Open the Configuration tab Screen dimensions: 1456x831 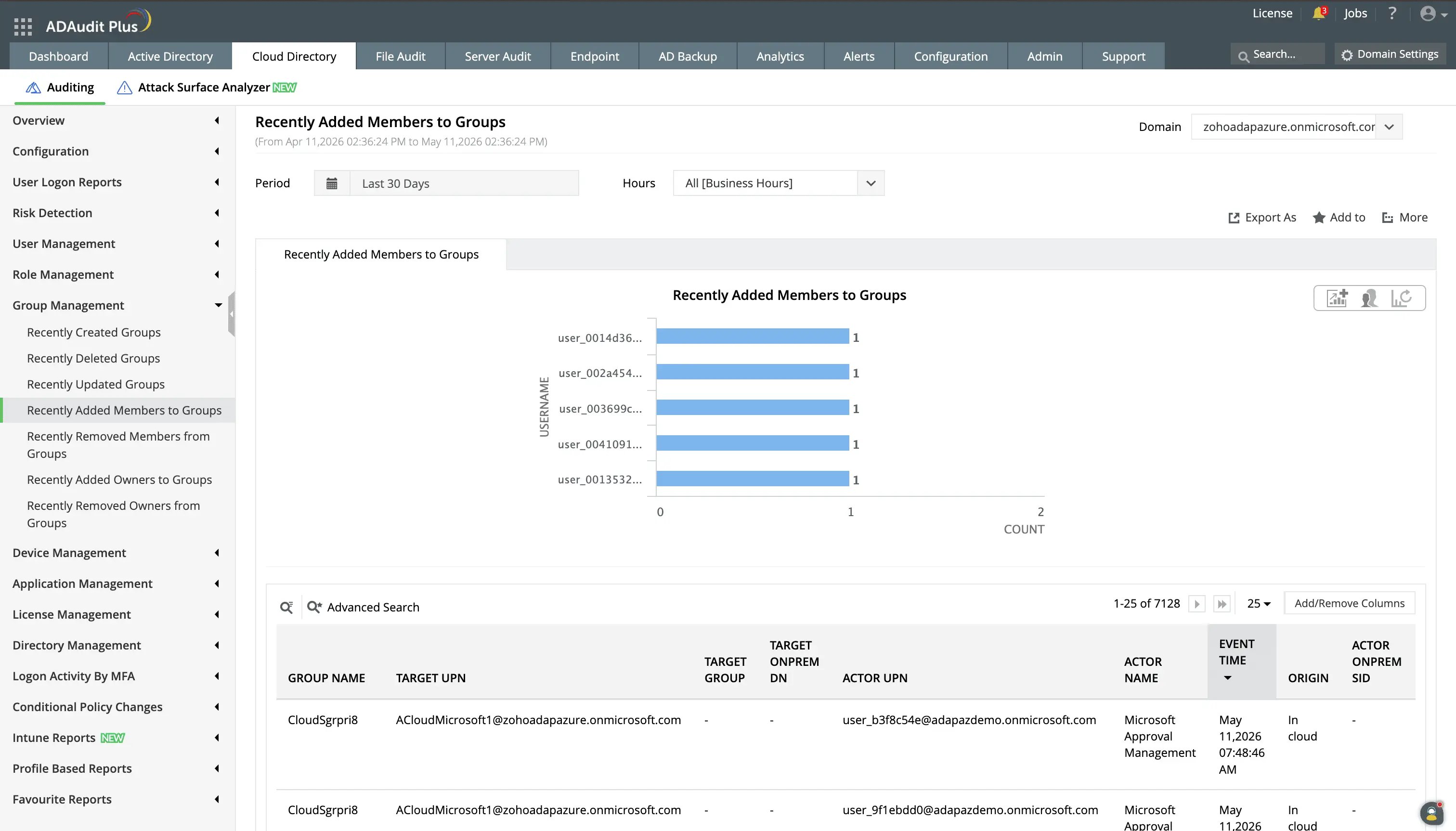click(951, 56)
